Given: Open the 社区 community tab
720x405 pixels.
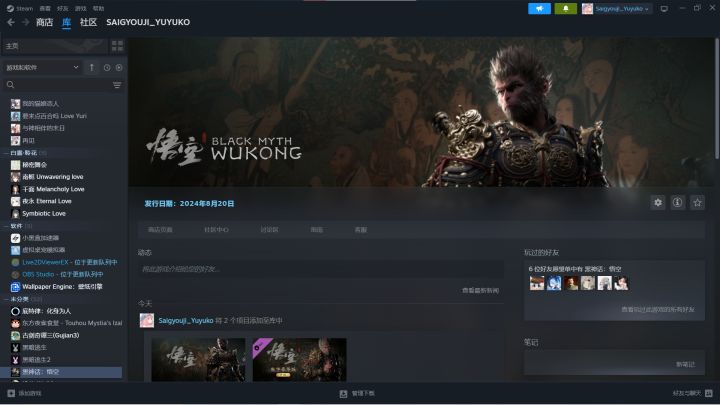Looking at the screenshot, I should pyautogui.click(x=88, y=22).
